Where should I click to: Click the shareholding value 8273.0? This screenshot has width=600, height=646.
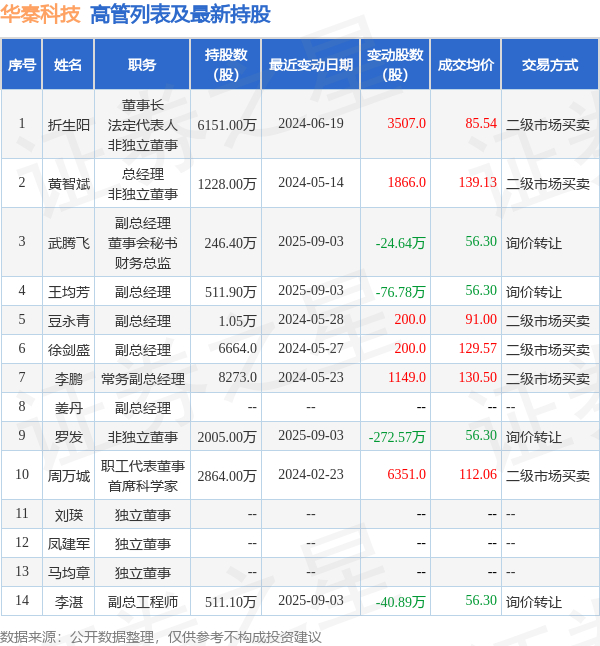click(237, 377)
